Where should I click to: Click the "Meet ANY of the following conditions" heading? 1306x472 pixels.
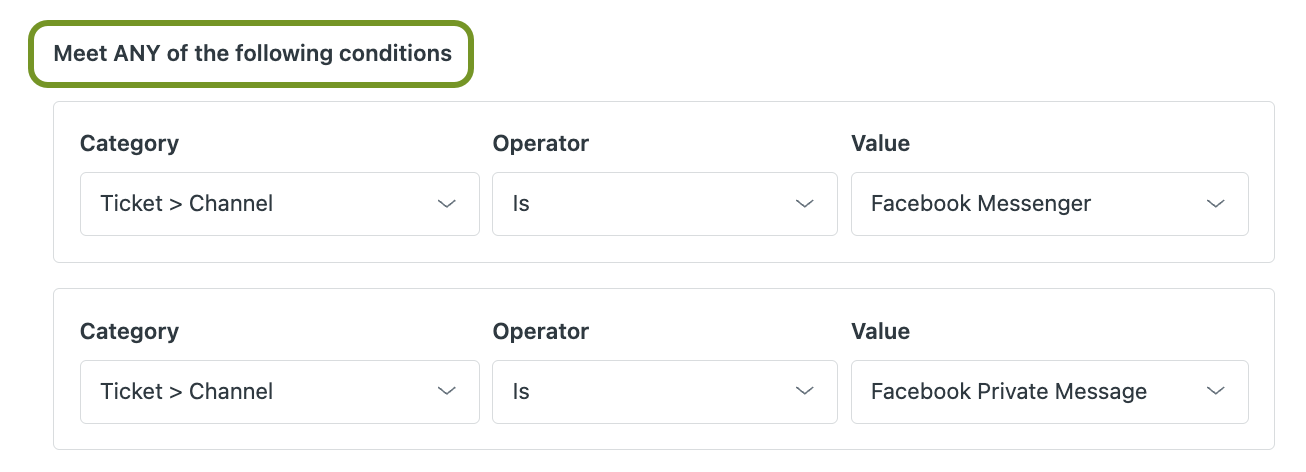pos(252,53)
